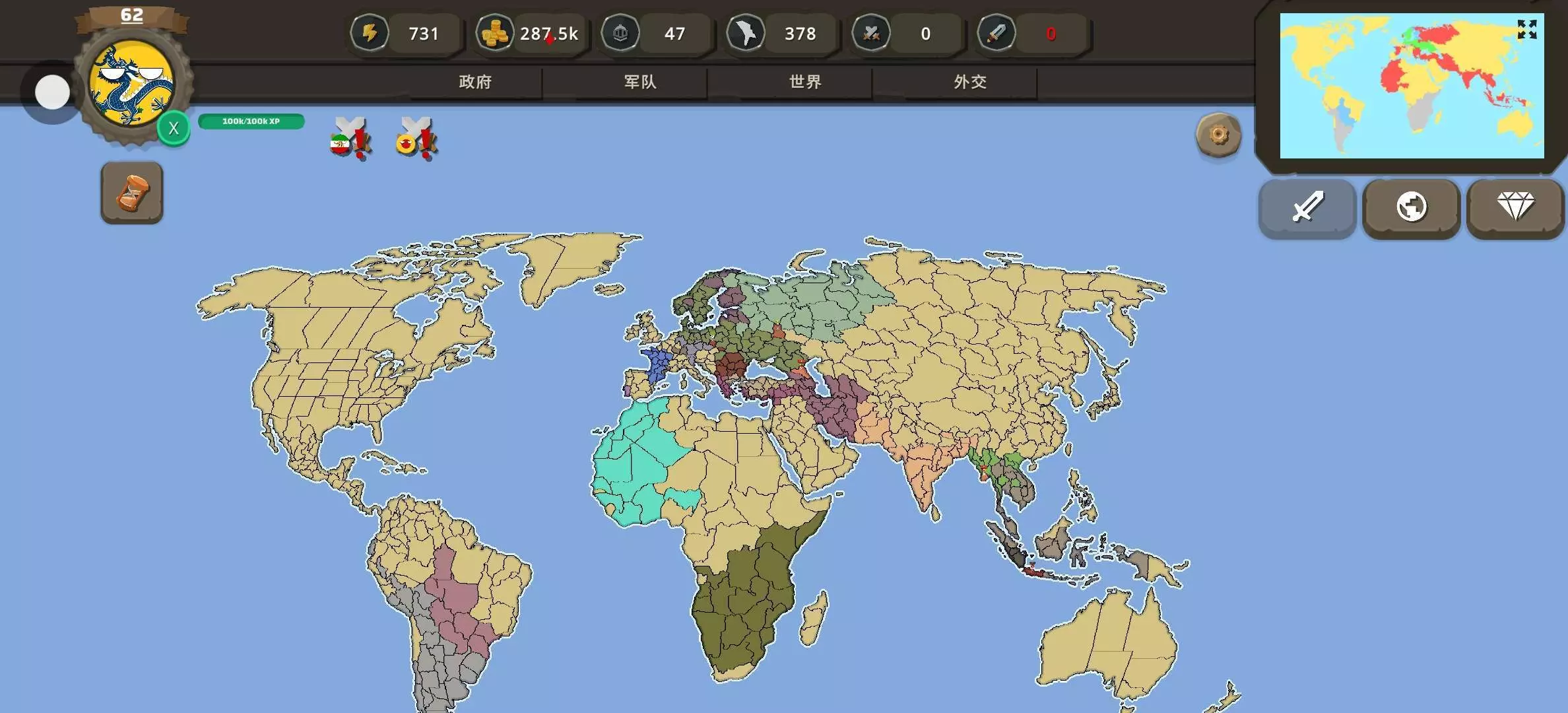
Task: Open the Iran flag war alert
Action: [x=350, y=139]
